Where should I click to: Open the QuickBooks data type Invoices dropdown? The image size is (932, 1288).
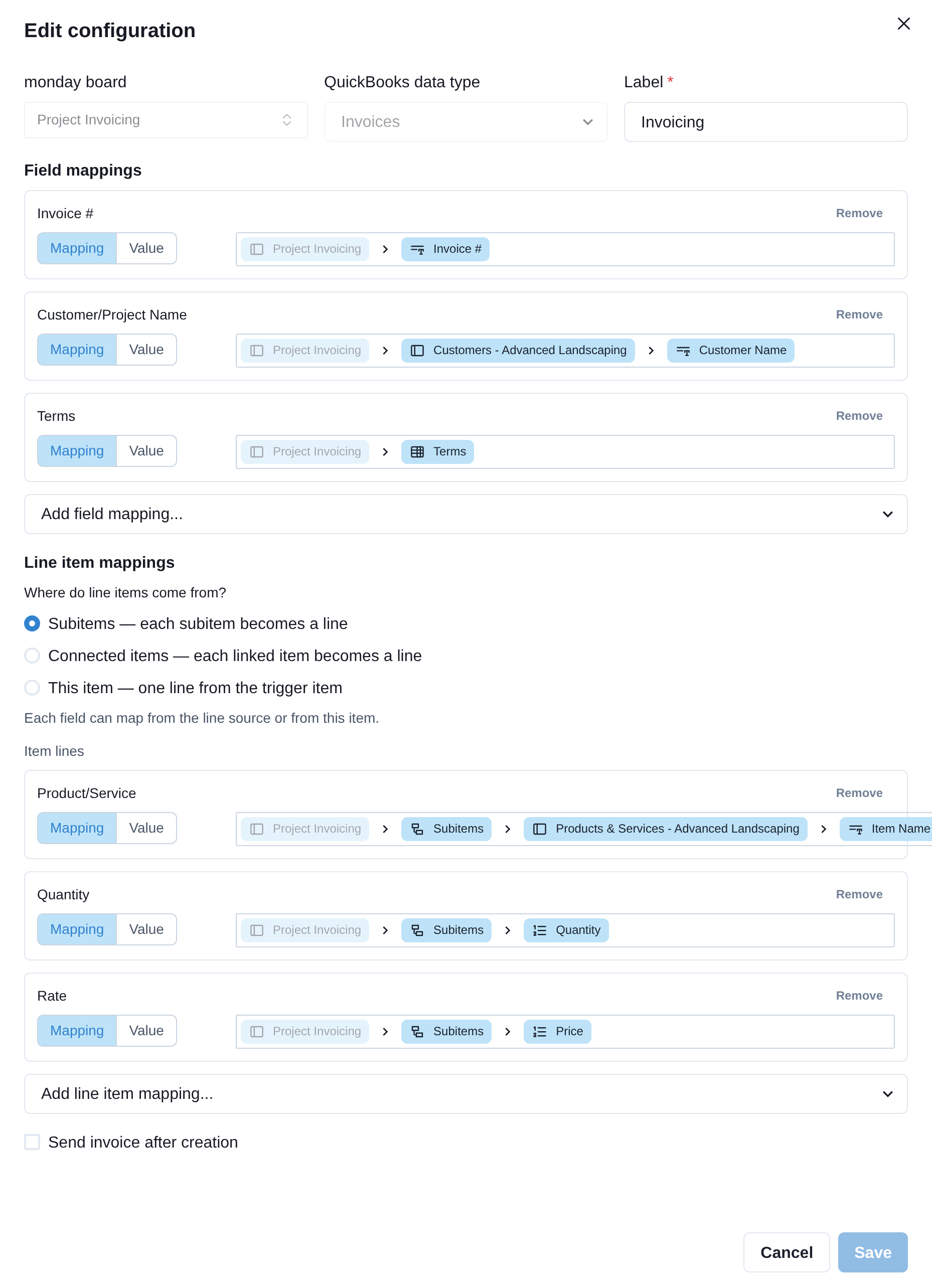[x=465, y=121]
